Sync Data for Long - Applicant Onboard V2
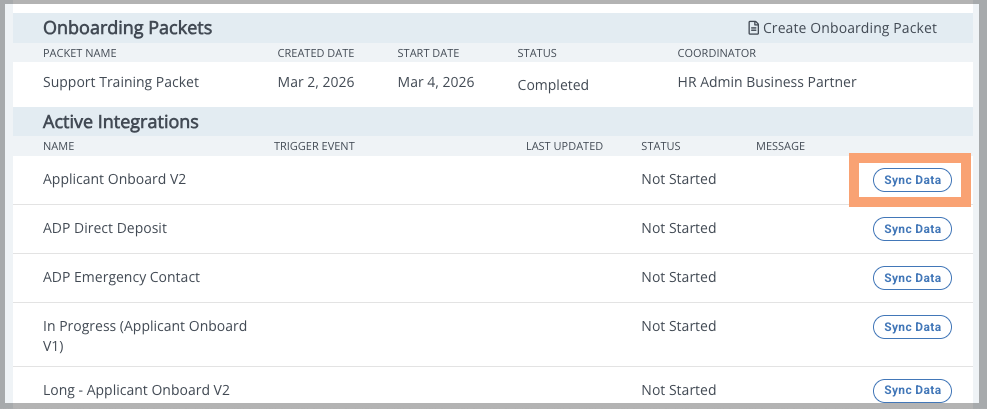987x409 pixels. click(912, 390)
